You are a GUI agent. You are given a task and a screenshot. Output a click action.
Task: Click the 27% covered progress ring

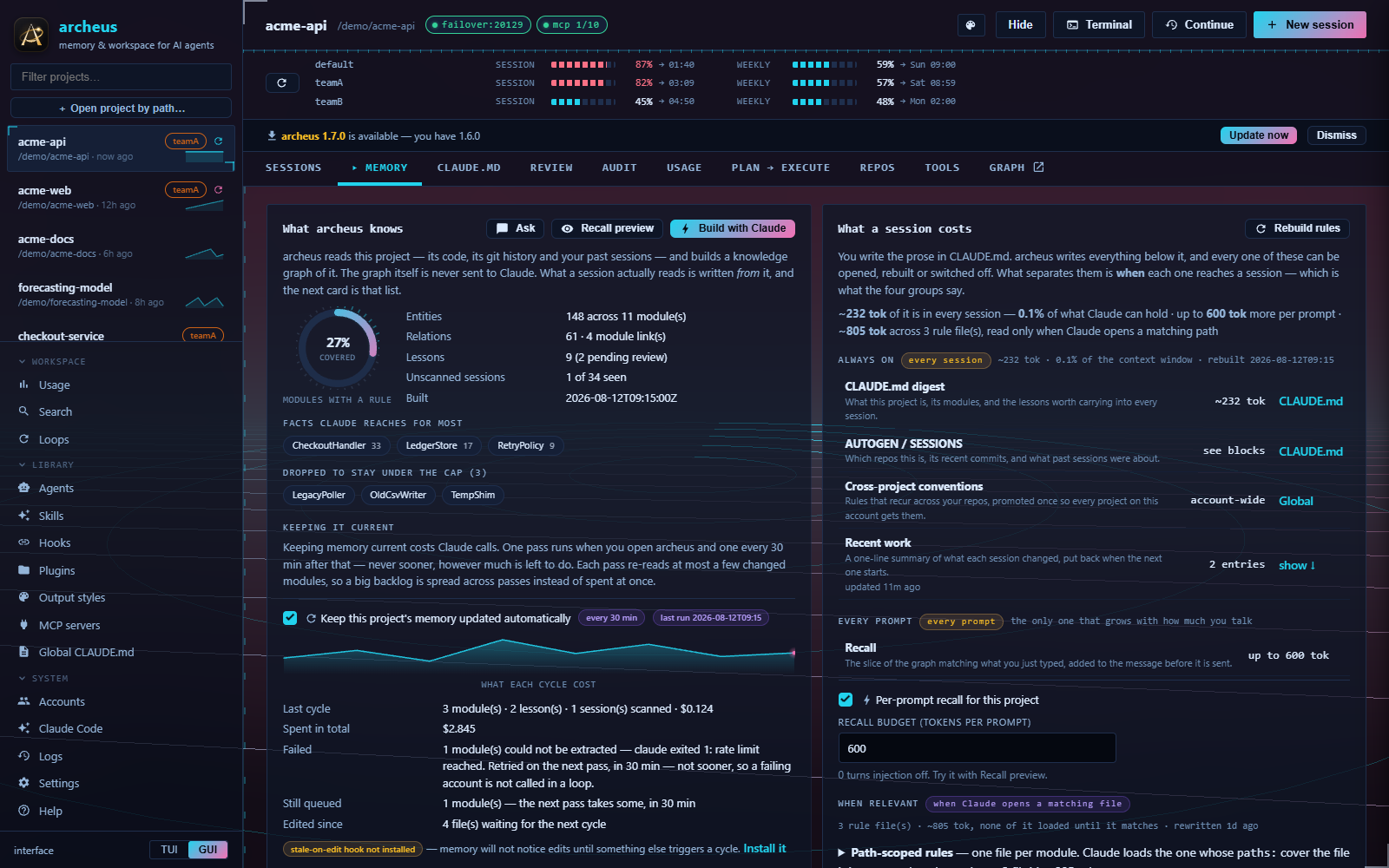[338, 347]
